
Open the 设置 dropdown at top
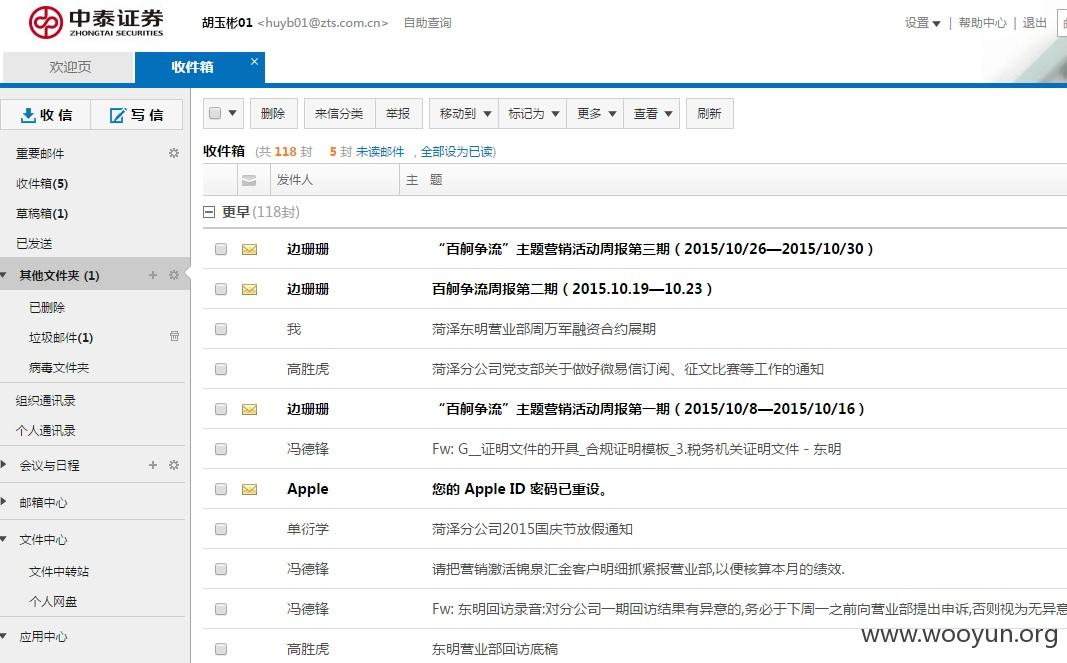point(922,23)
